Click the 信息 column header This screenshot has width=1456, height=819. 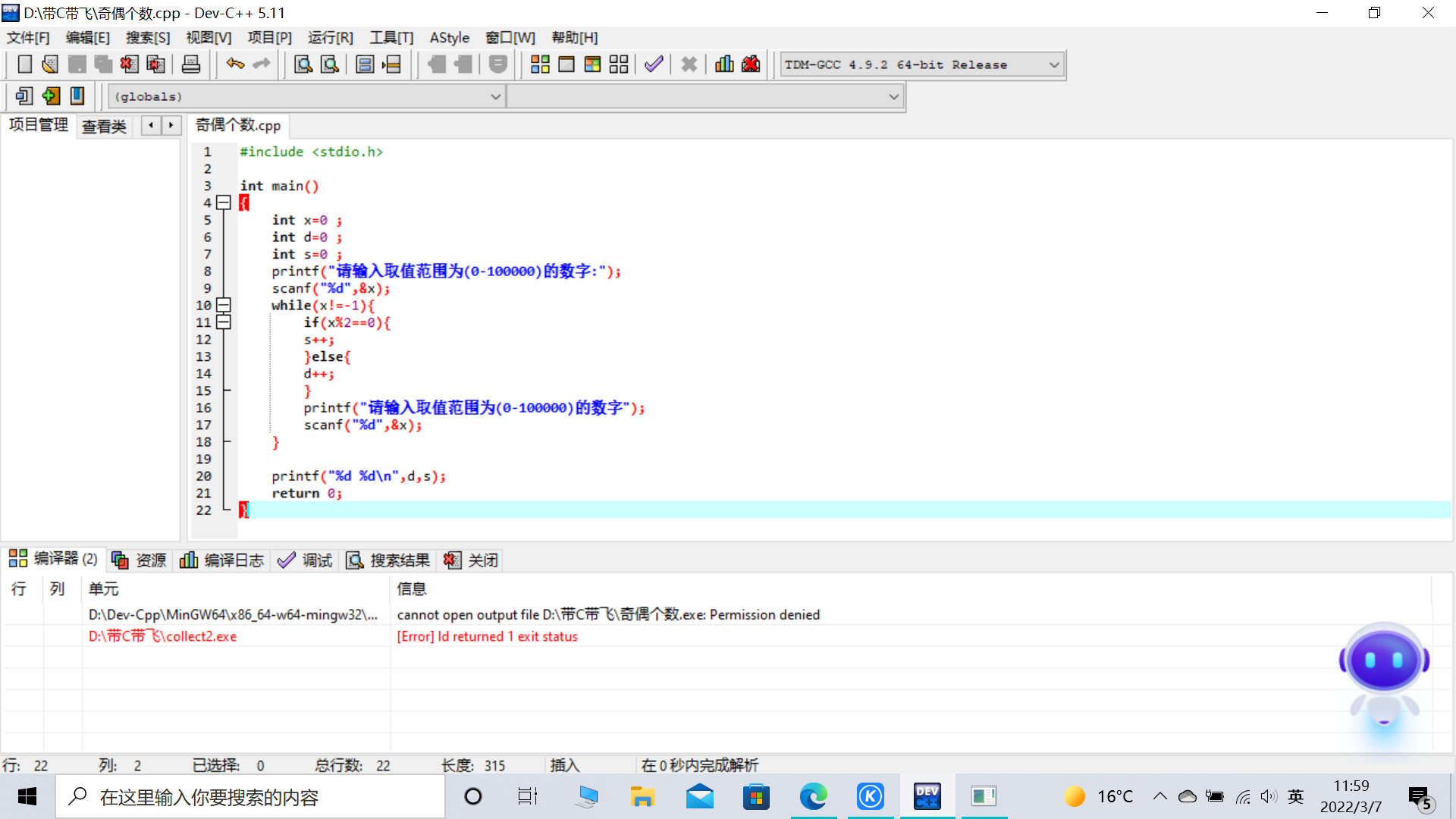[x=910, y=588]
